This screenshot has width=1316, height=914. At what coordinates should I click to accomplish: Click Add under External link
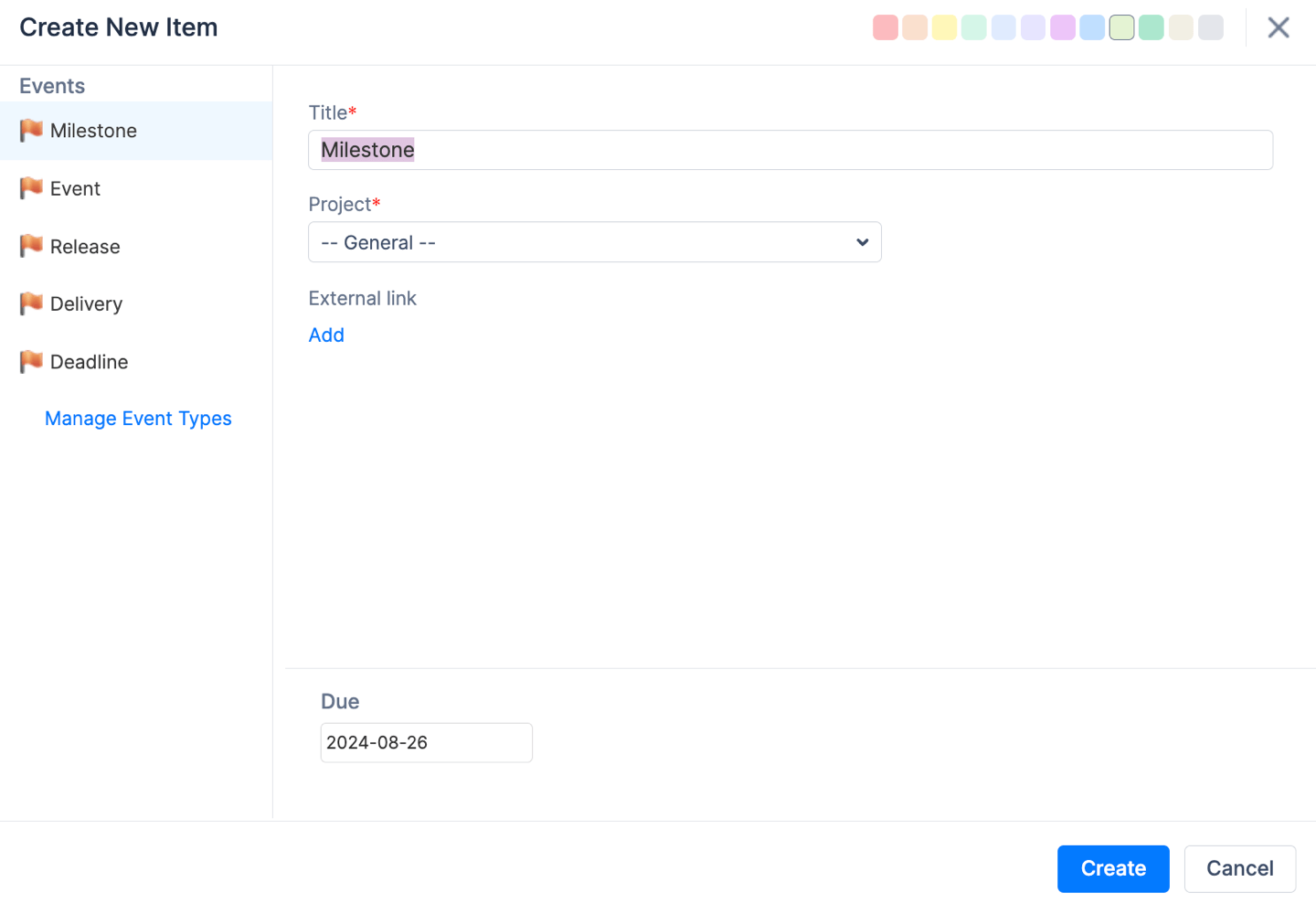tap(326, 335)
